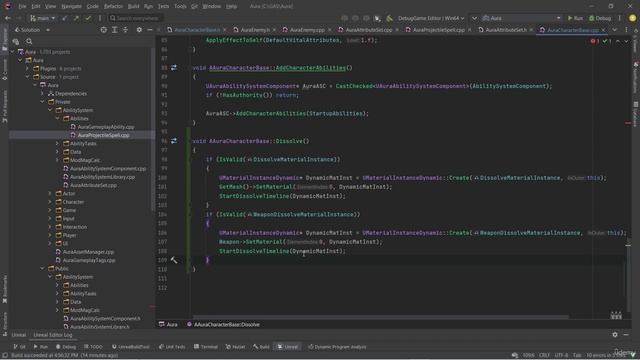Screen dimensions: 640x360
Task: Toggle the bottom Run tool window button
Action: click(x=40, y=347)
